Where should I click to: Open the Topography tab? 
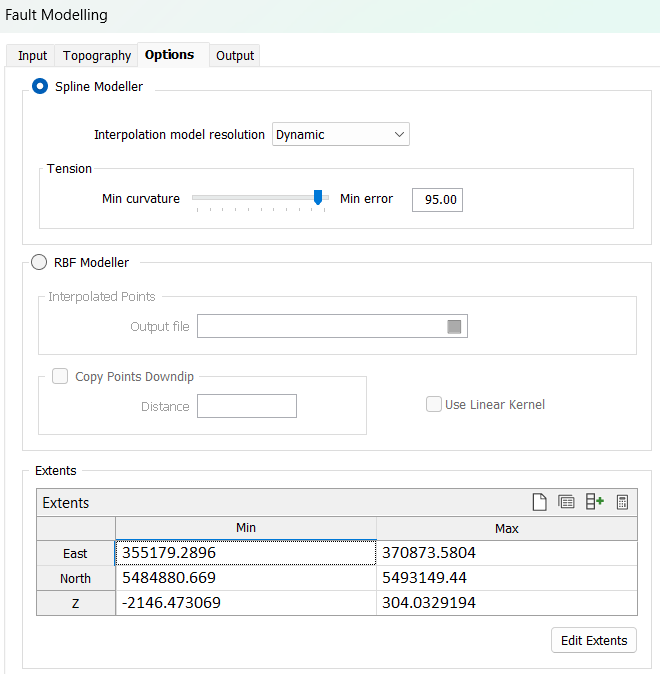tap(97, 56)
